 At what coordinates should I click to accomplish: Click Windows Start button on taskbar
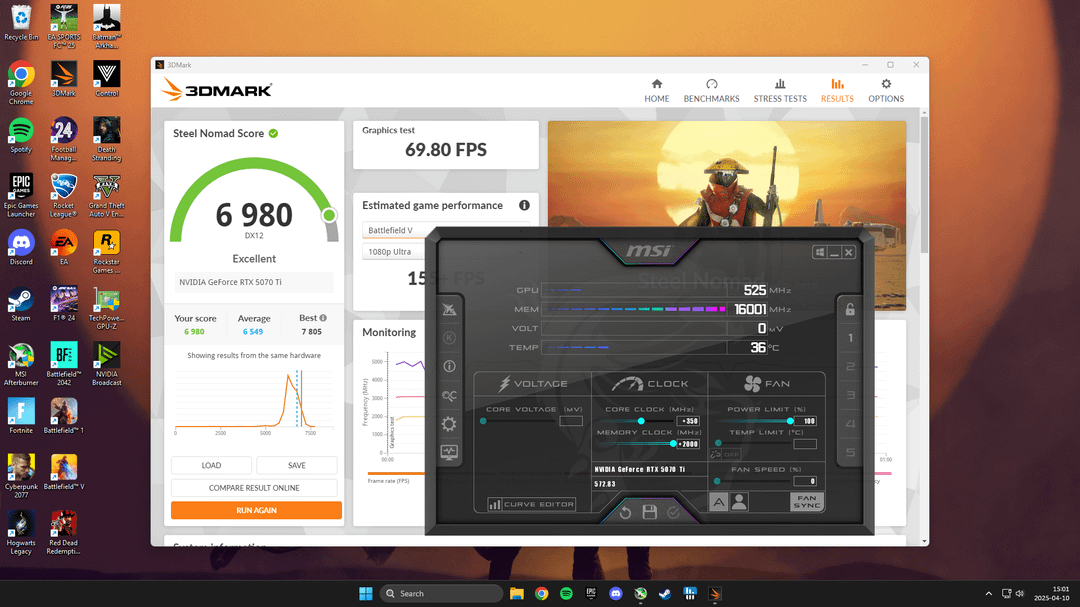(366, 593)
